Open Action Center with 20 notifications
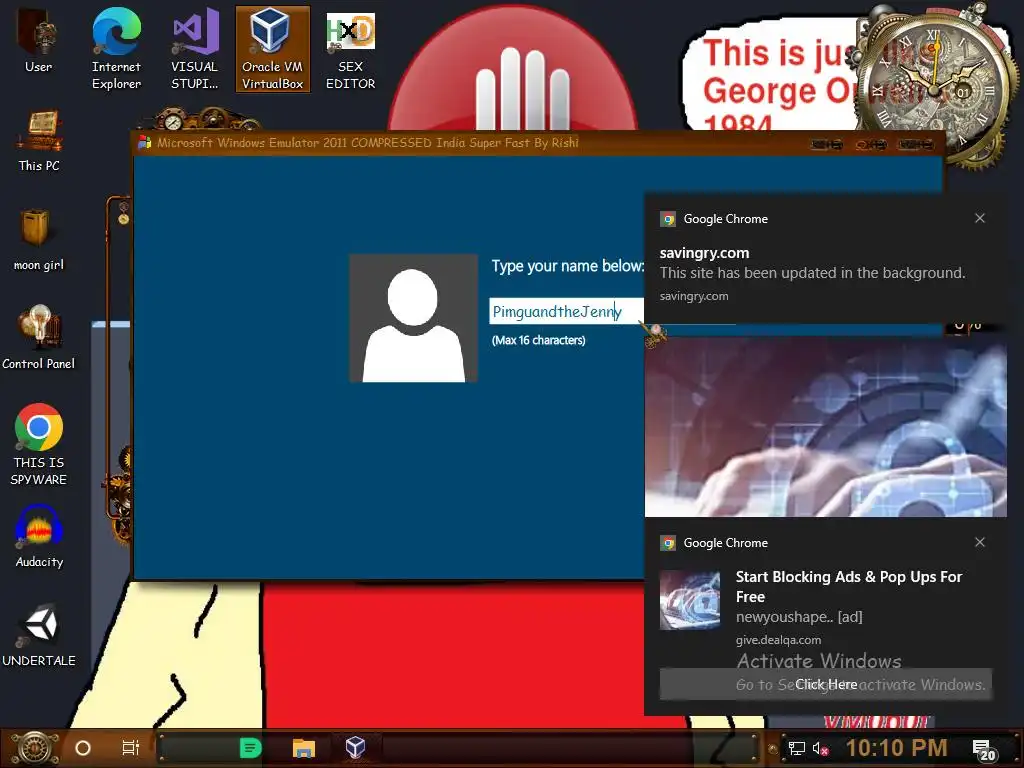This screenshot has height=768, width=1024. click(x=984, y=750)
